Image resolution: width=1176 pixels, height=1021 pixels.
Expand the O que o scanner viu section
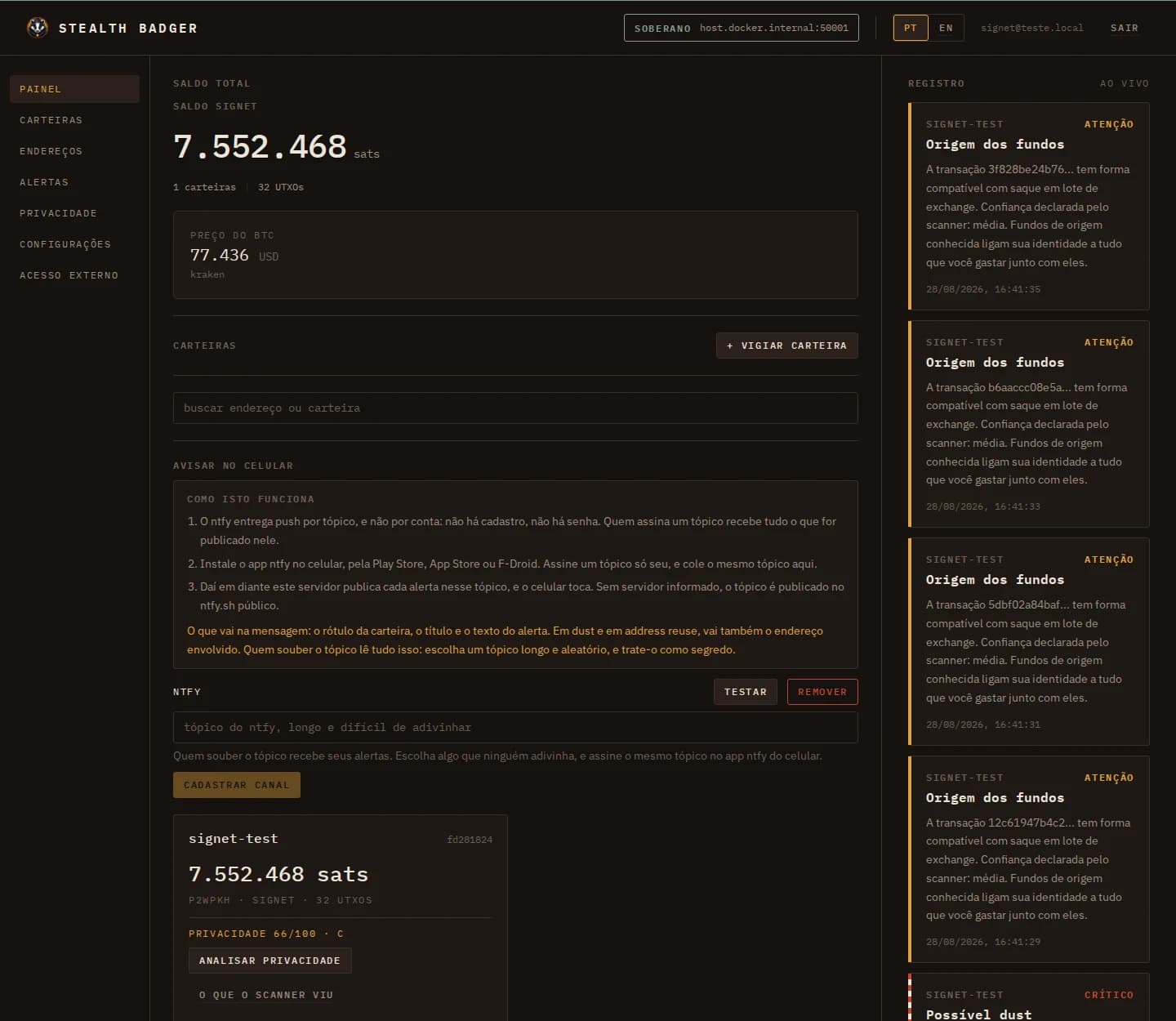pos(266,995)
